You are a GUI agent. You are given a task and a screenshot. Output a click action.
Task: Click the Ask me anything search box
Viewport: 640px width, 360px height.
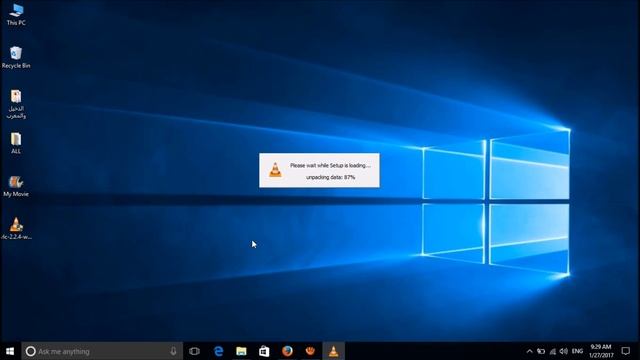(x=102, y=351)
